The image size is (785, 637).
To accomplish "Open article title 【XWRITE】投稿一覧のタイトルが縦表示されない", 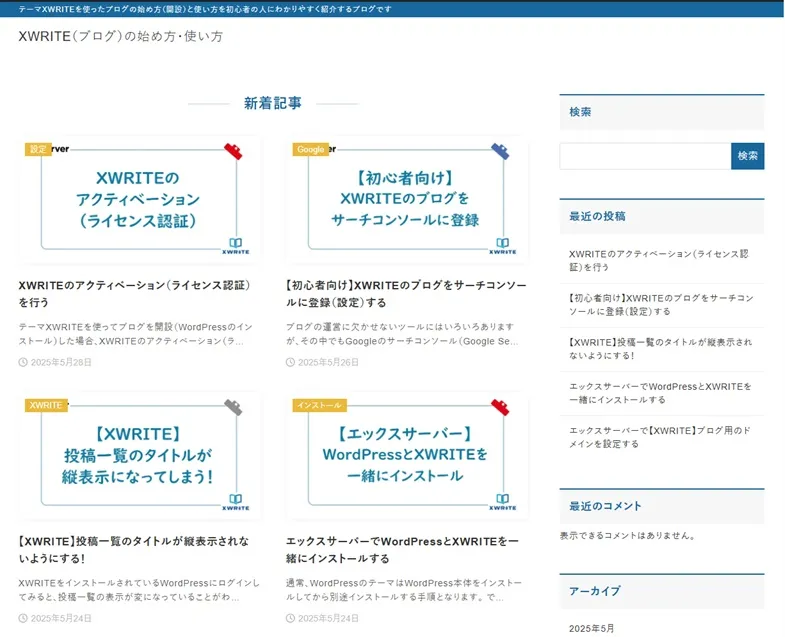I will (134, 549).
